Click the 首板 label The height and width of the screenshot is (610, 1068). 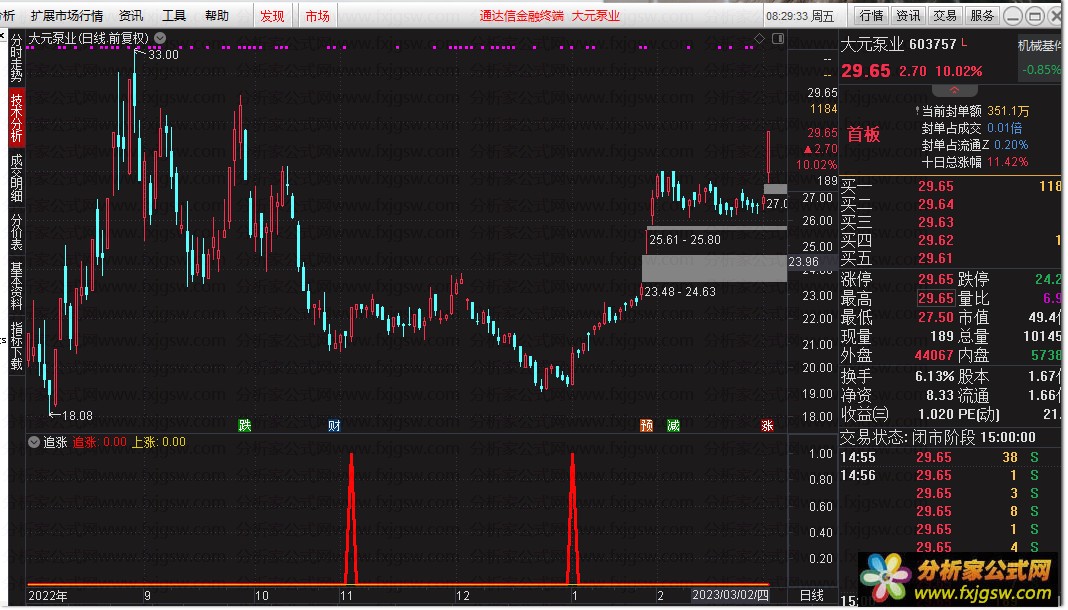[864, 135]
